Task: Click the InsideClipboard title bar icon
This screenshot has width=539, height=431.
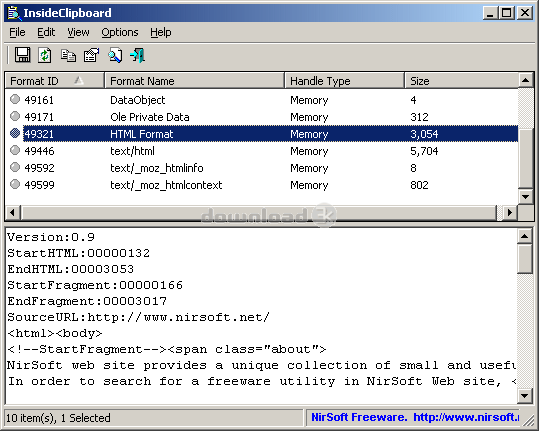Action: tap(13, 13)
